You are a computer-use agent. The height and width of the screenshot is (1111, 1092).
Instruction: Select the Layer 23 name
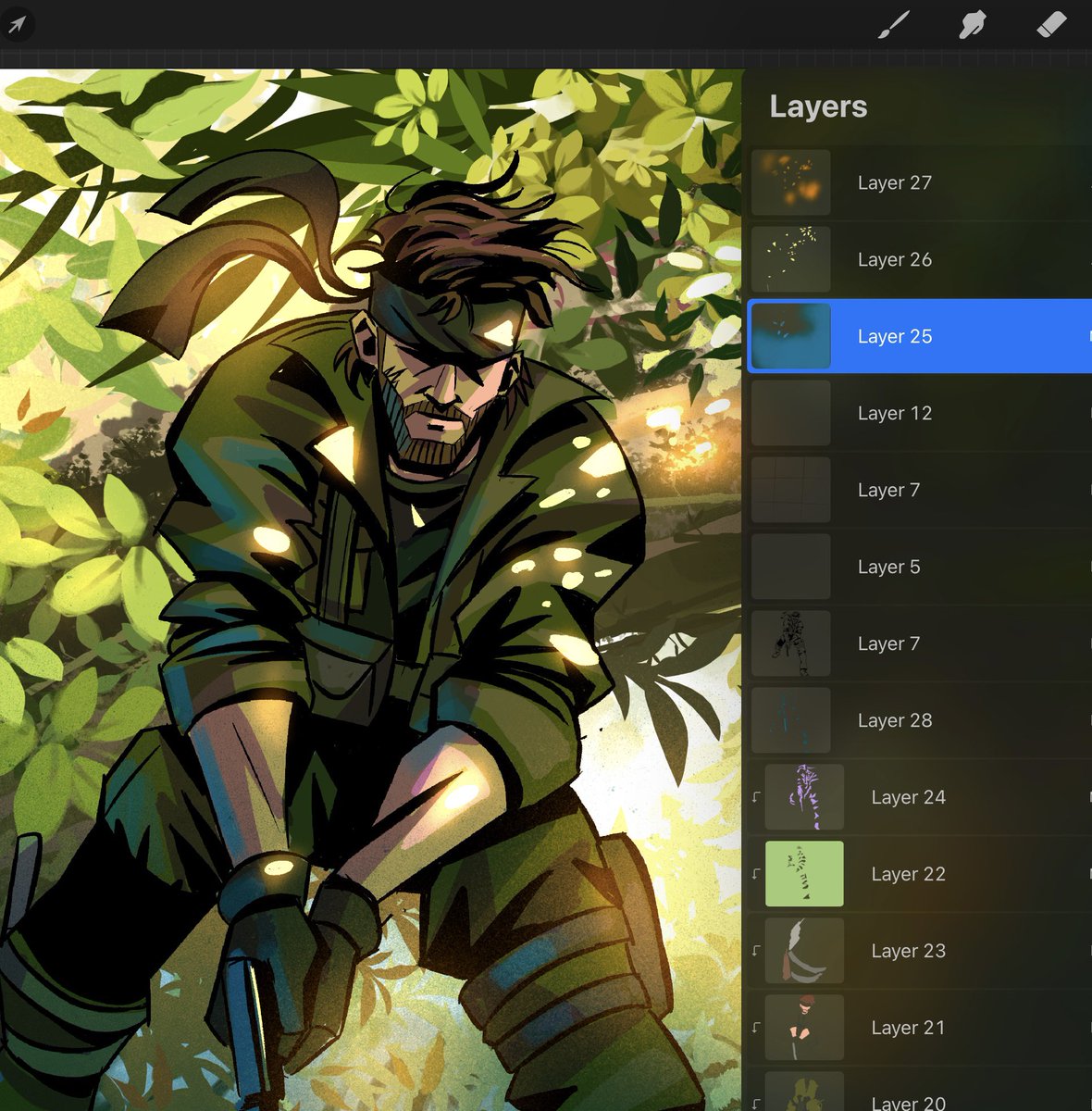click(909, 951)
